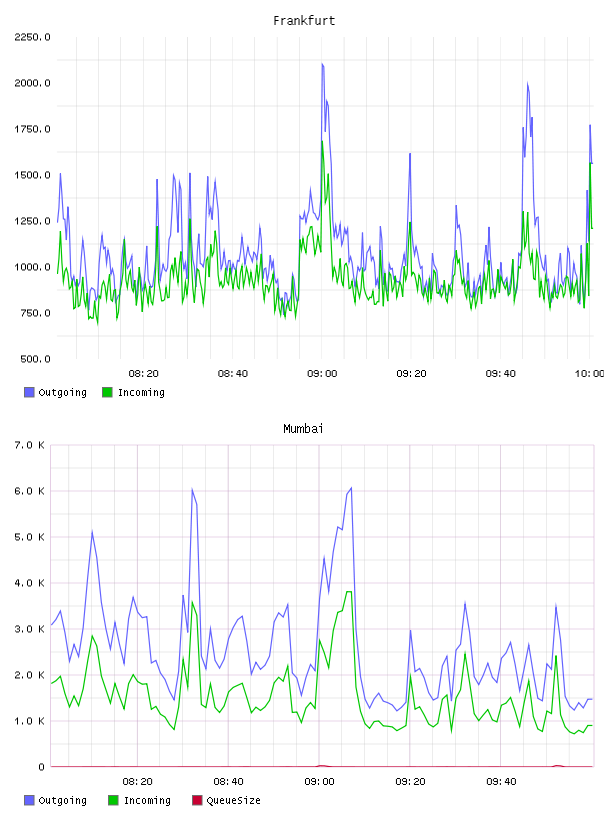Click the 5.0 K y-axis label in Mumbai
Viewport: 608px width, 816px height.
click(x=29, y=537)
